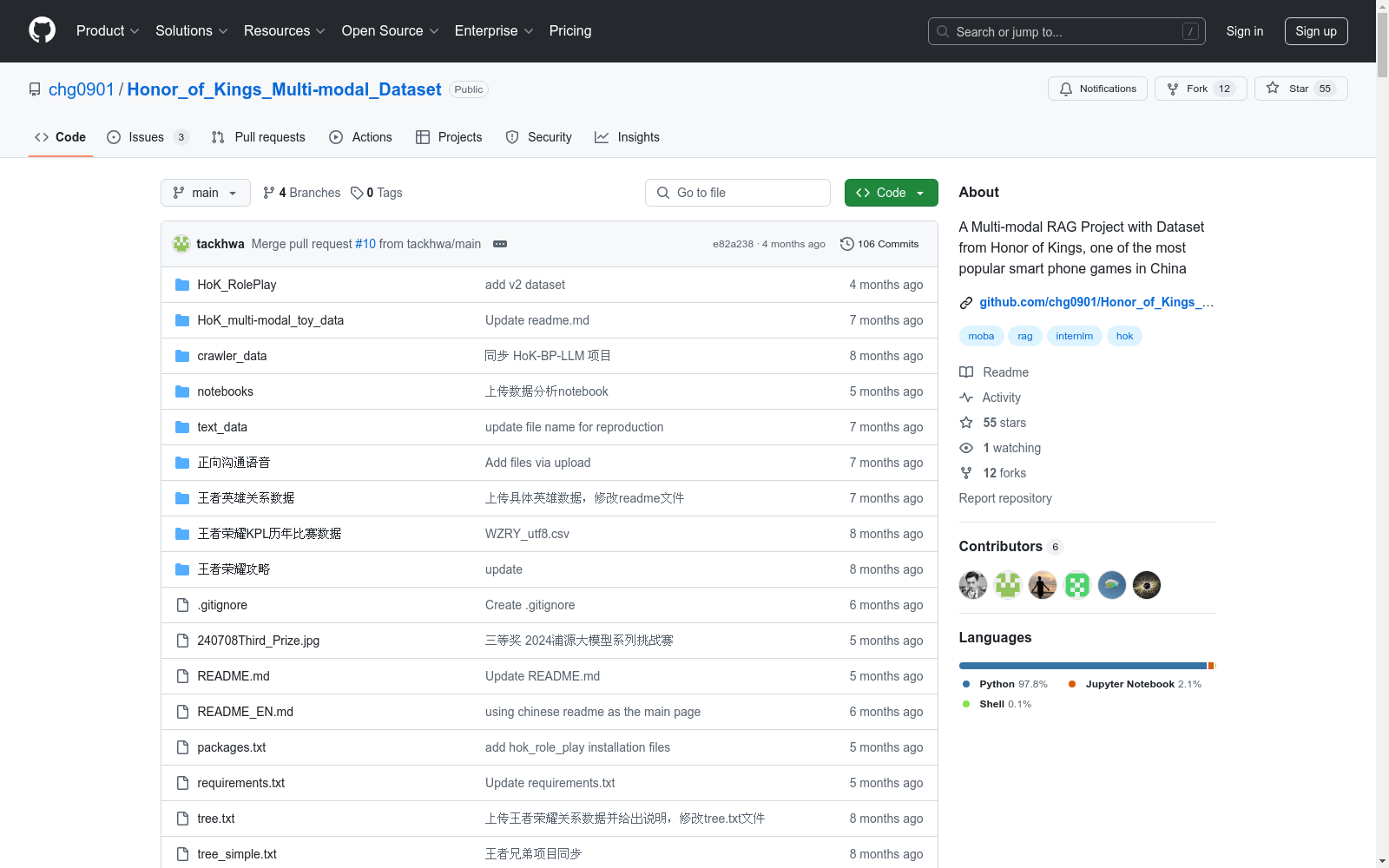Go to the GitHub home logo

coord(42,30)
